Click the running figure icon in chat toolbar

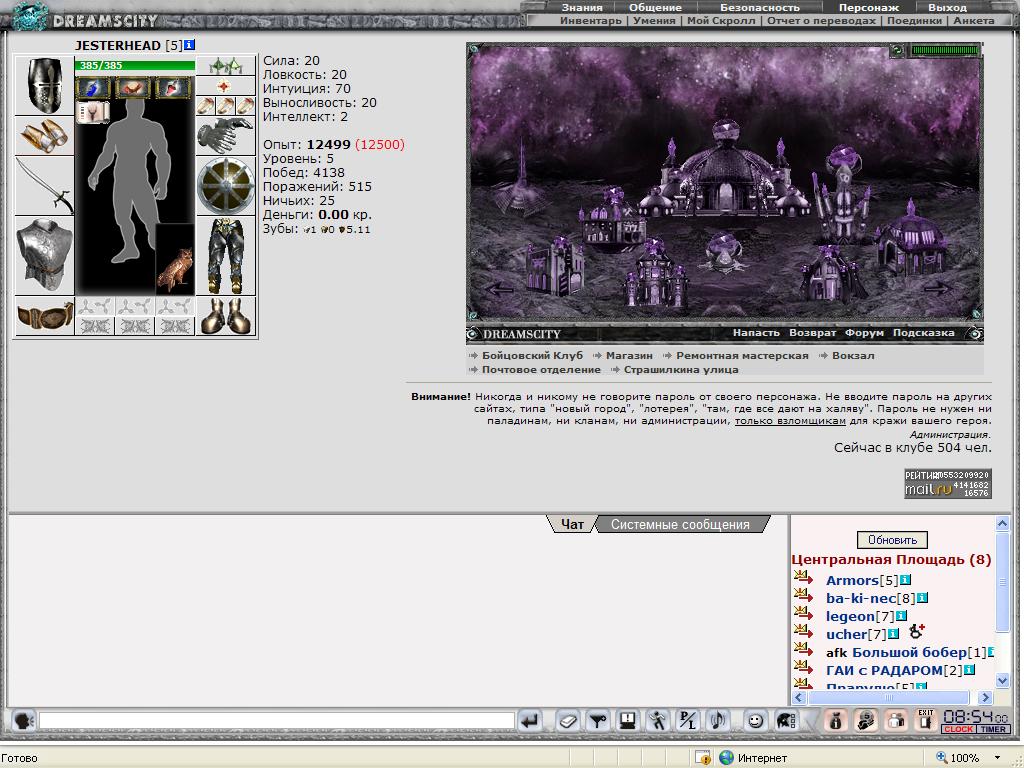pos(658,720)
